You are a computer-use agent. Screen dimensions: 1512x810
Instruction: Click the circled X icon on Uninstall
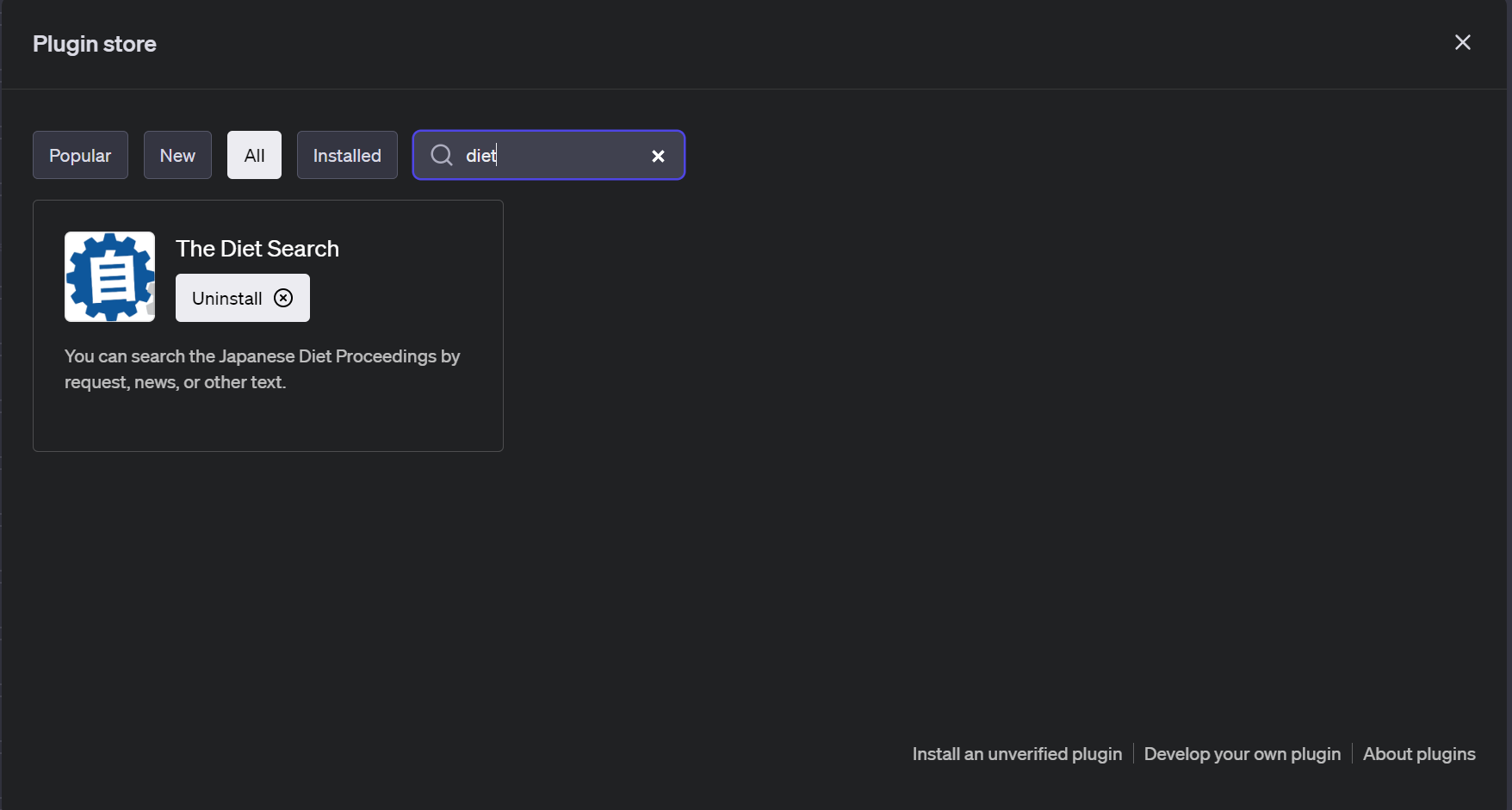pyautogui.click(x=283, y=298)
